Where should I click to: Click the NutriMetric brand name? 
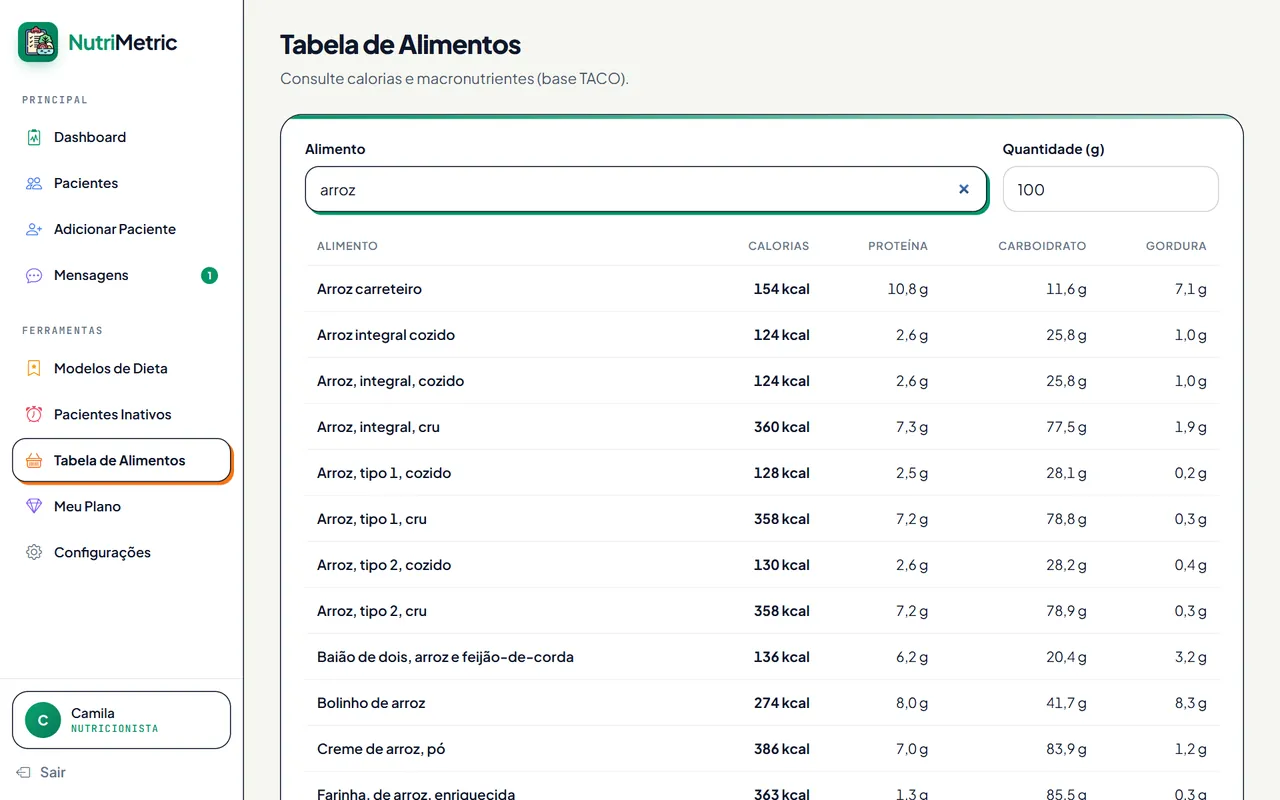point(123,42)
